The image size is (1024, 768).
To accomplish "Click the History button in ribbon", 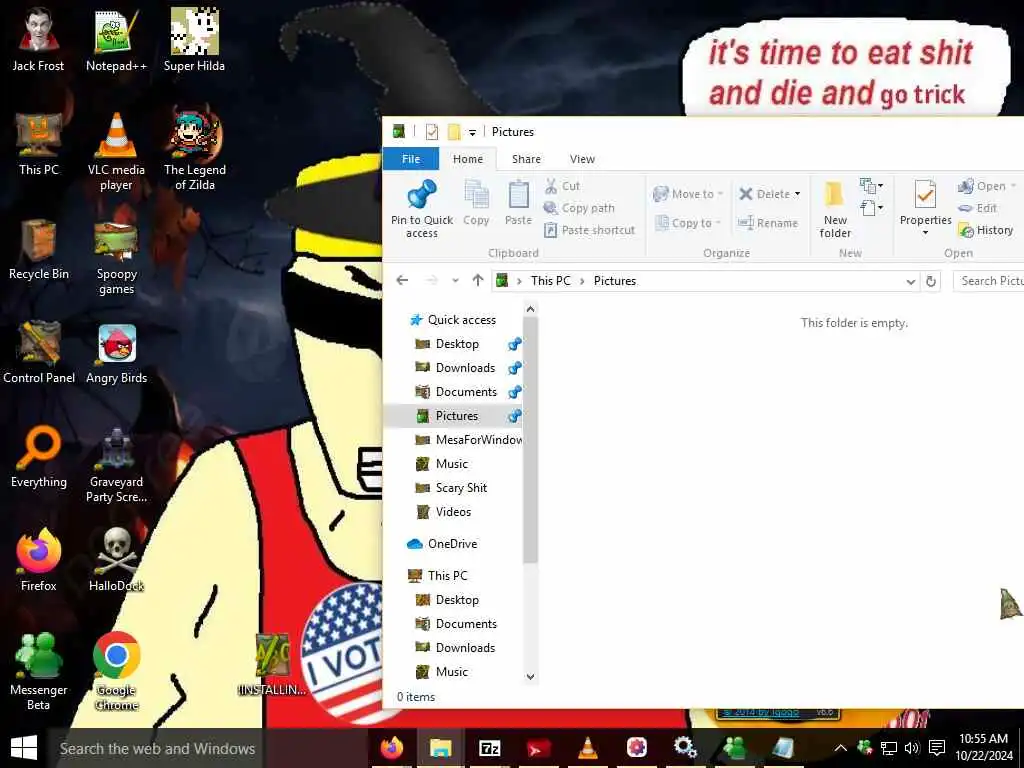I will 985,230.
